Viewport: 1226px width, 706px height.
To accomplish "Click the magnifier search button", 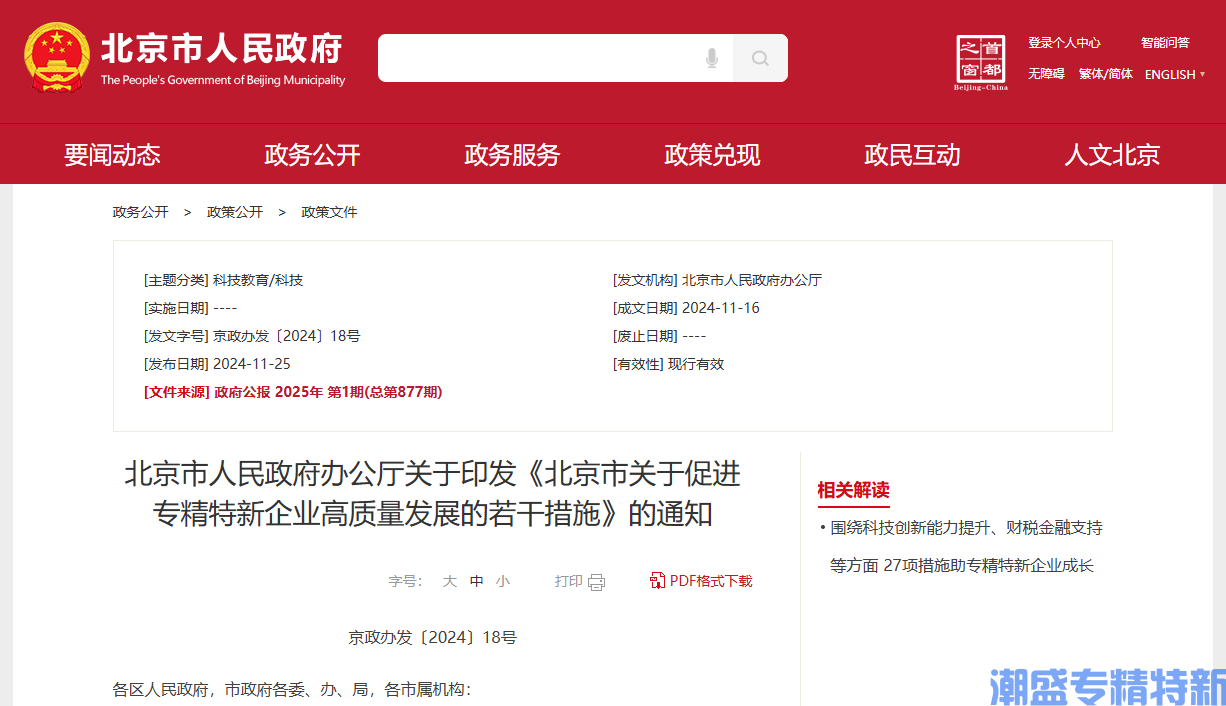I will (760, 58).
